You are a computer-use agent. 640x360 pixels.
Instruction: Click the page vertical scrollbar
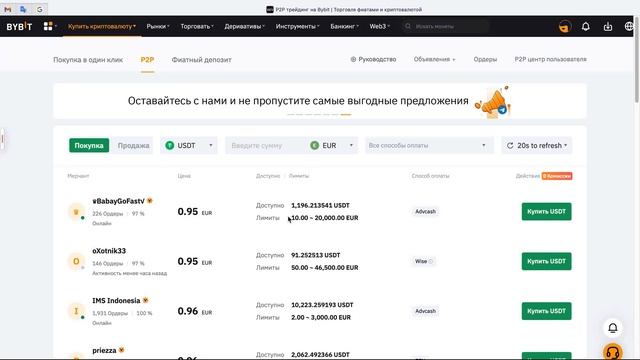pyautogui.click(x=637, y=59)
